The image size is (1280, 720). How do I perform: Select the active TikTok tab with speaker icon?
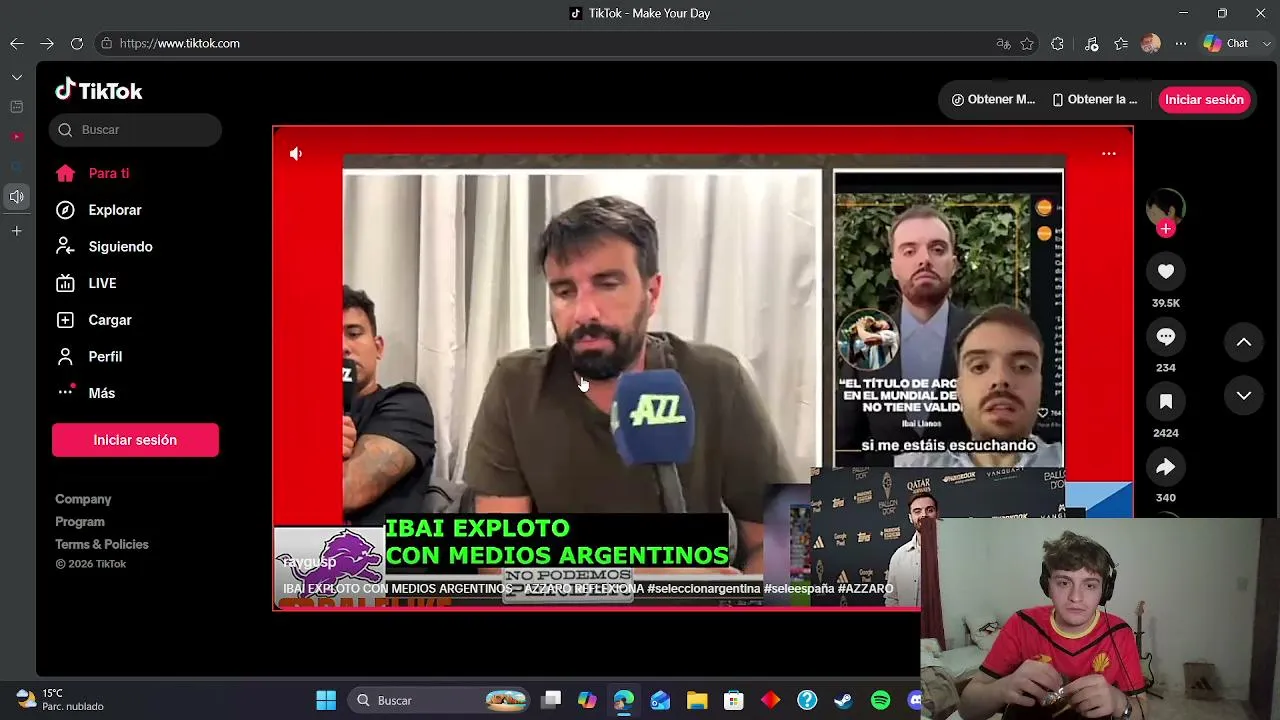click(x=17, y=197)
